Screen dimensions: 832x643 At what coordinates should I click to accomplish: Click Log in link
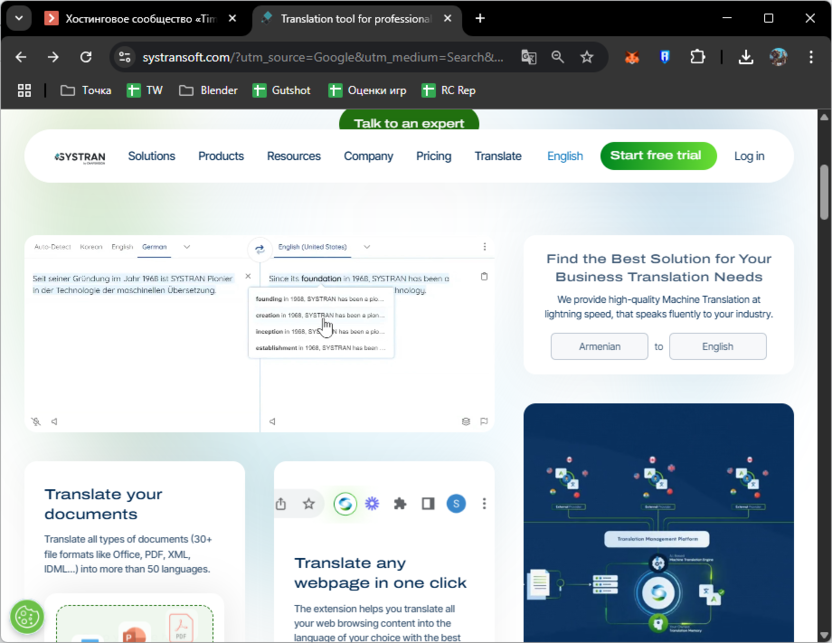[x=749, y=156]
